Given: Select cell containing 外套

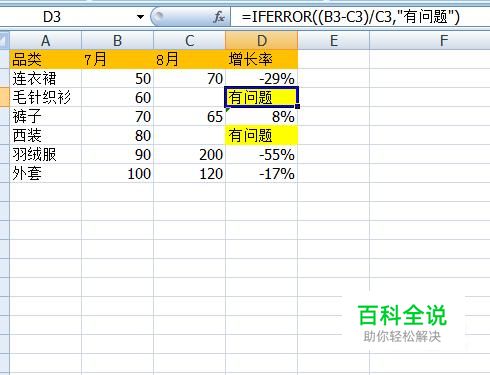Looking at the screenshot, I should [x=45, y=173].
